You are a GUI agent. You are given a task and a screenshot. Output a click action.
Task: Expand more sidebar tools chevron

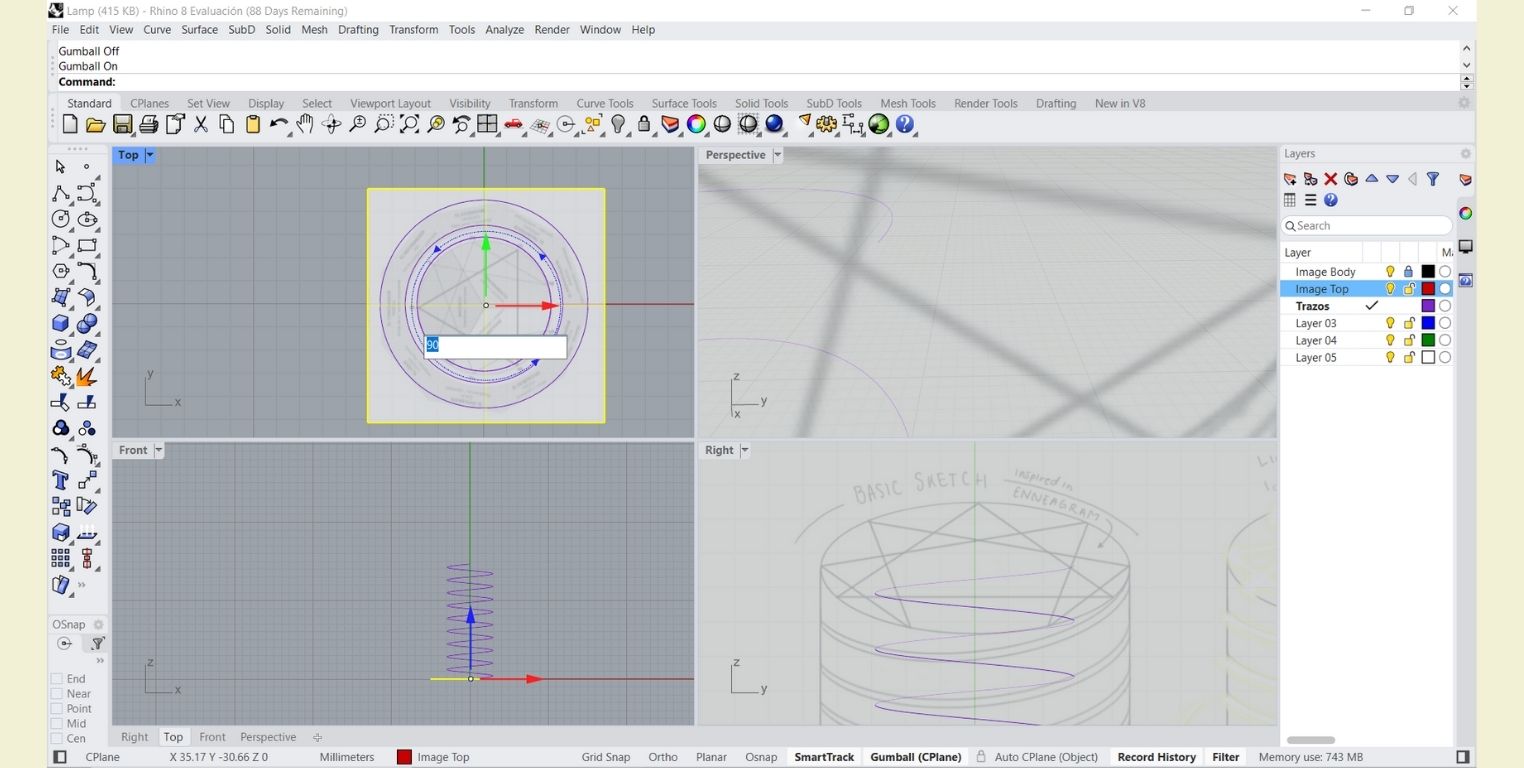[81, 585]
